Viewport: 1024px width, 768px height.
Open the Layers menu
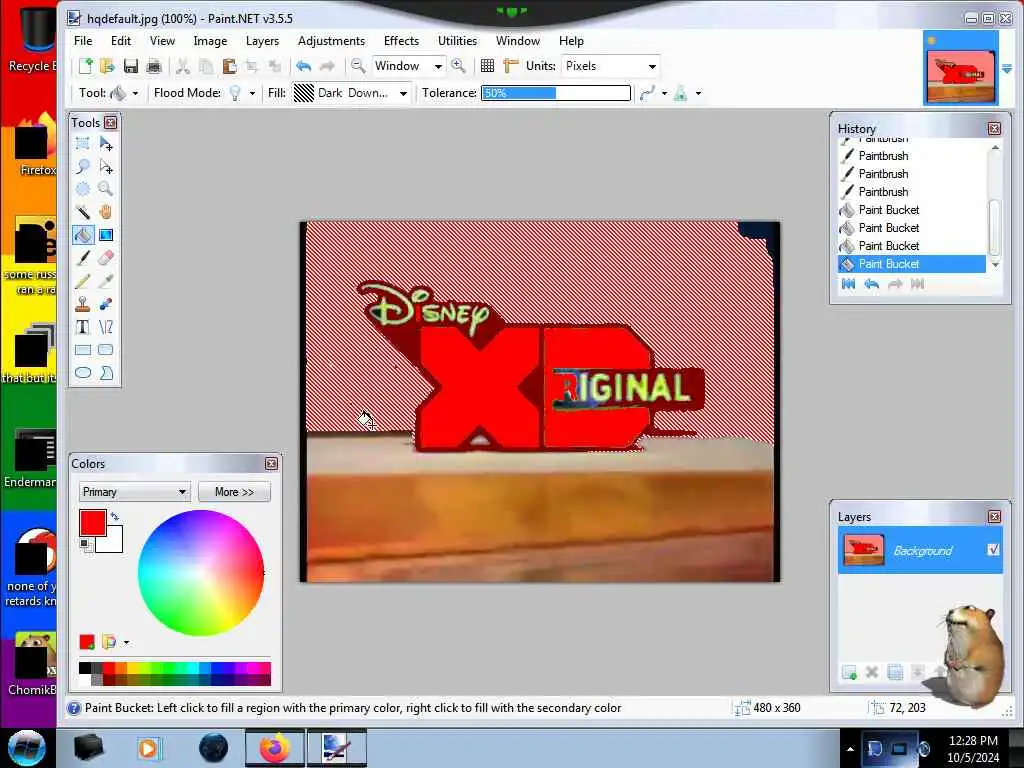[262, 40]
